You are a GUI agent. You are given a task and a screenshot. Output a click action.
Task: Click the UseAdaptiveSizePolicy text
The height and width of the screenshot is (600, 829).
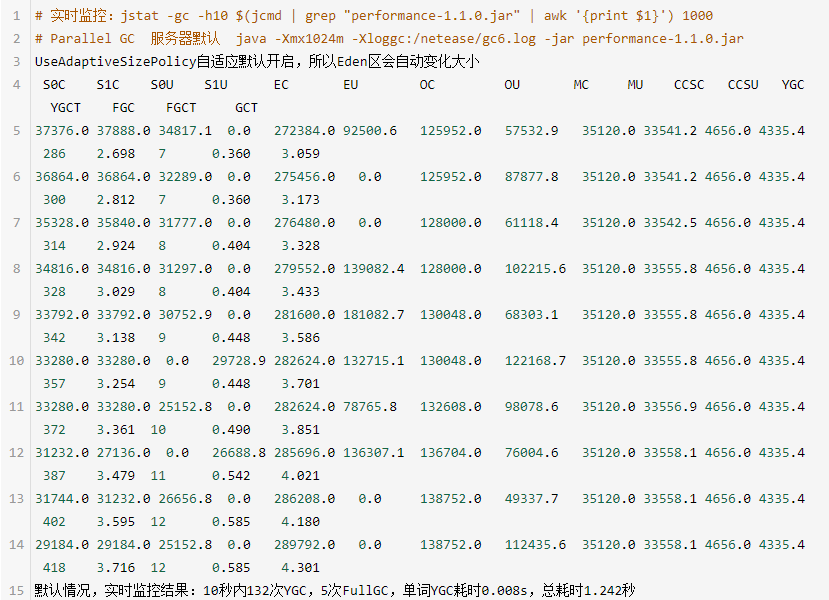point(116,62)
